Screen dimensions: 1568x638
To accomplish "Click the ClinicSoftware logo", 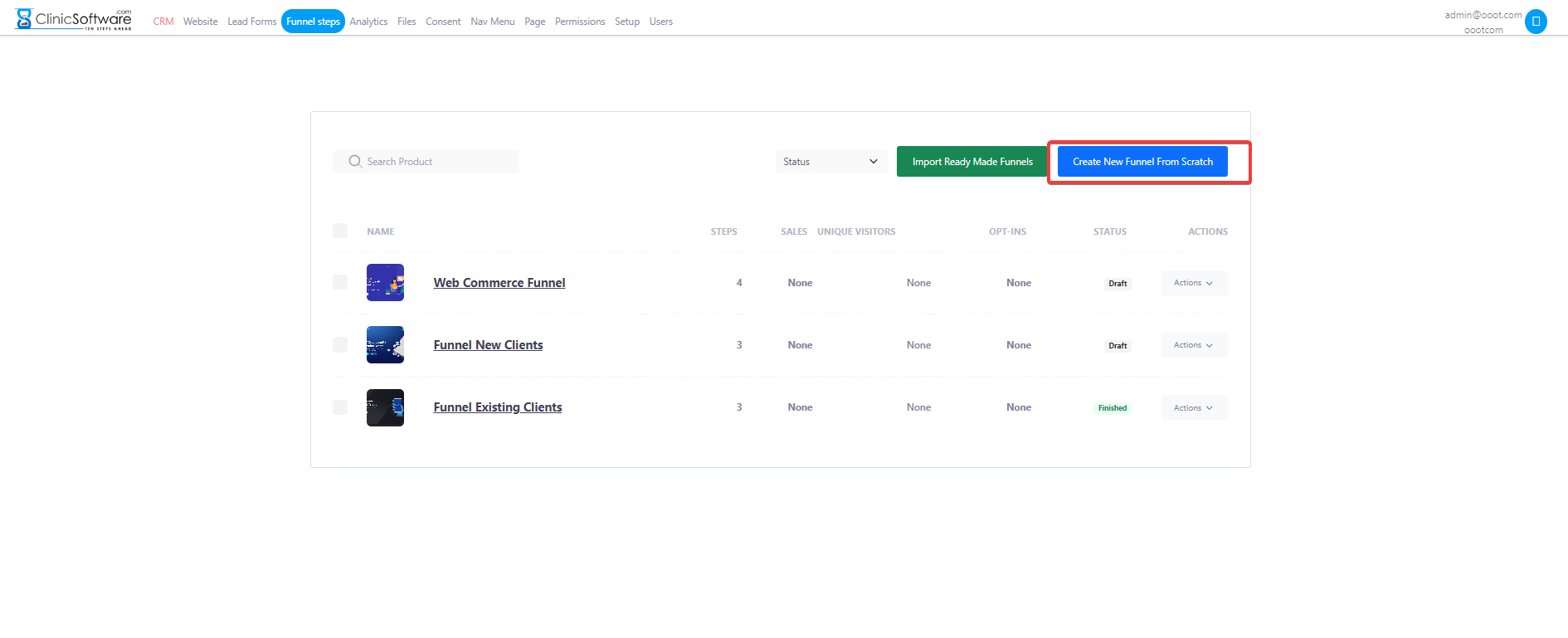I will (74, 19).
